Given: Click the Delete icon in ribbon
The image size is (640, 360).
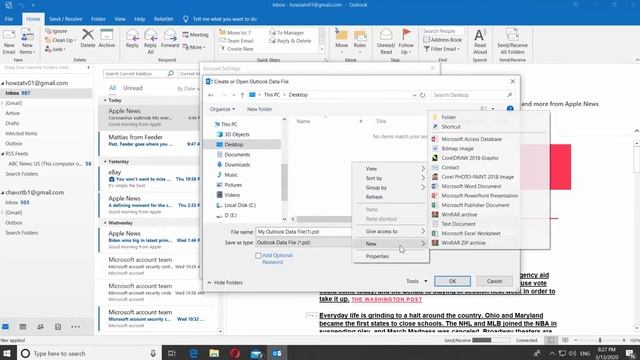Looking at the screenshot, I should [x=88, y=39].
